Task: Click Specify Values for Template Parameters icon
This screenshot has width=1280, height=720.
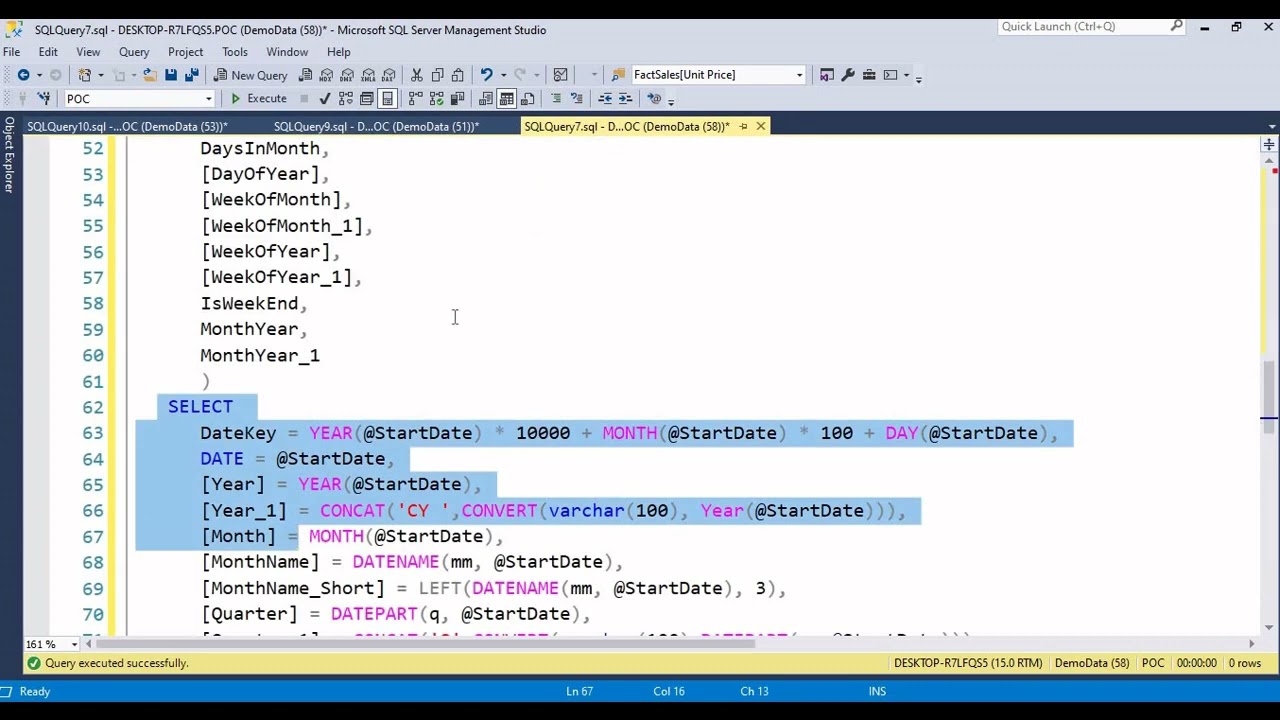Action: (654, 98)
